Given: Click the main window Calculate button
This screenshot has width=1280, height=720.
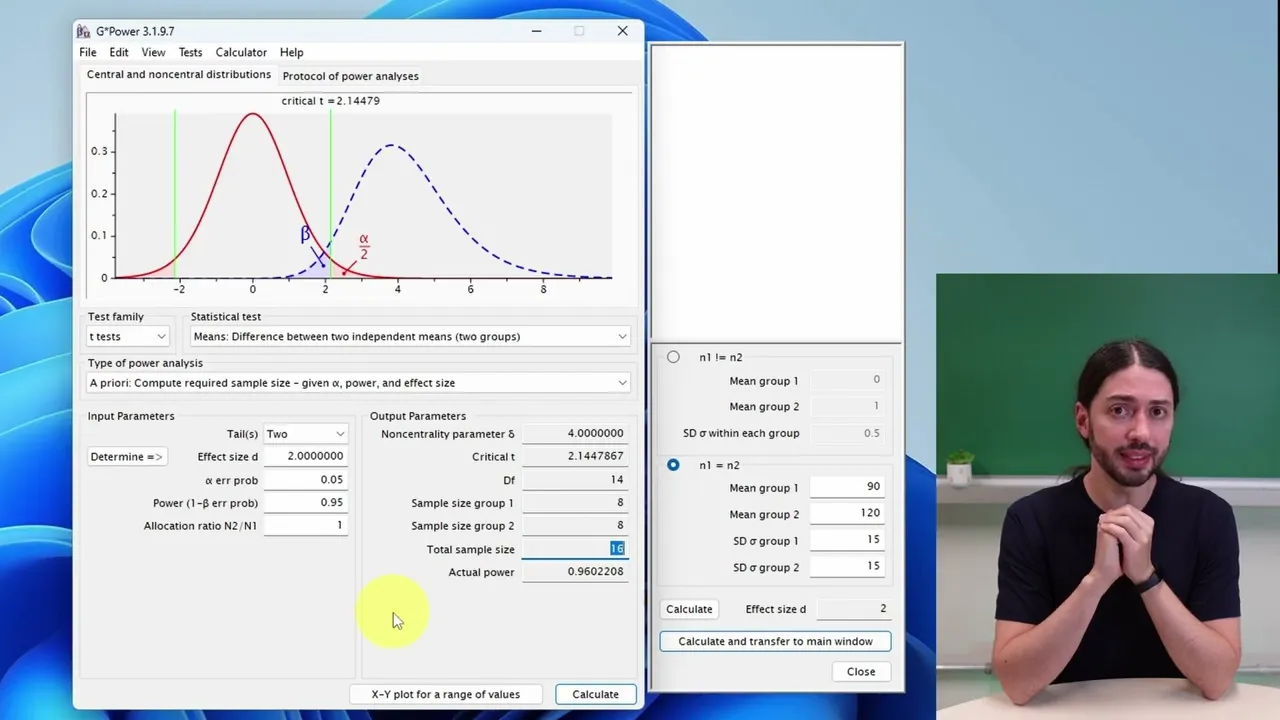Looking at the screenshot, I should pyautogui.click(x=595, y=694).
